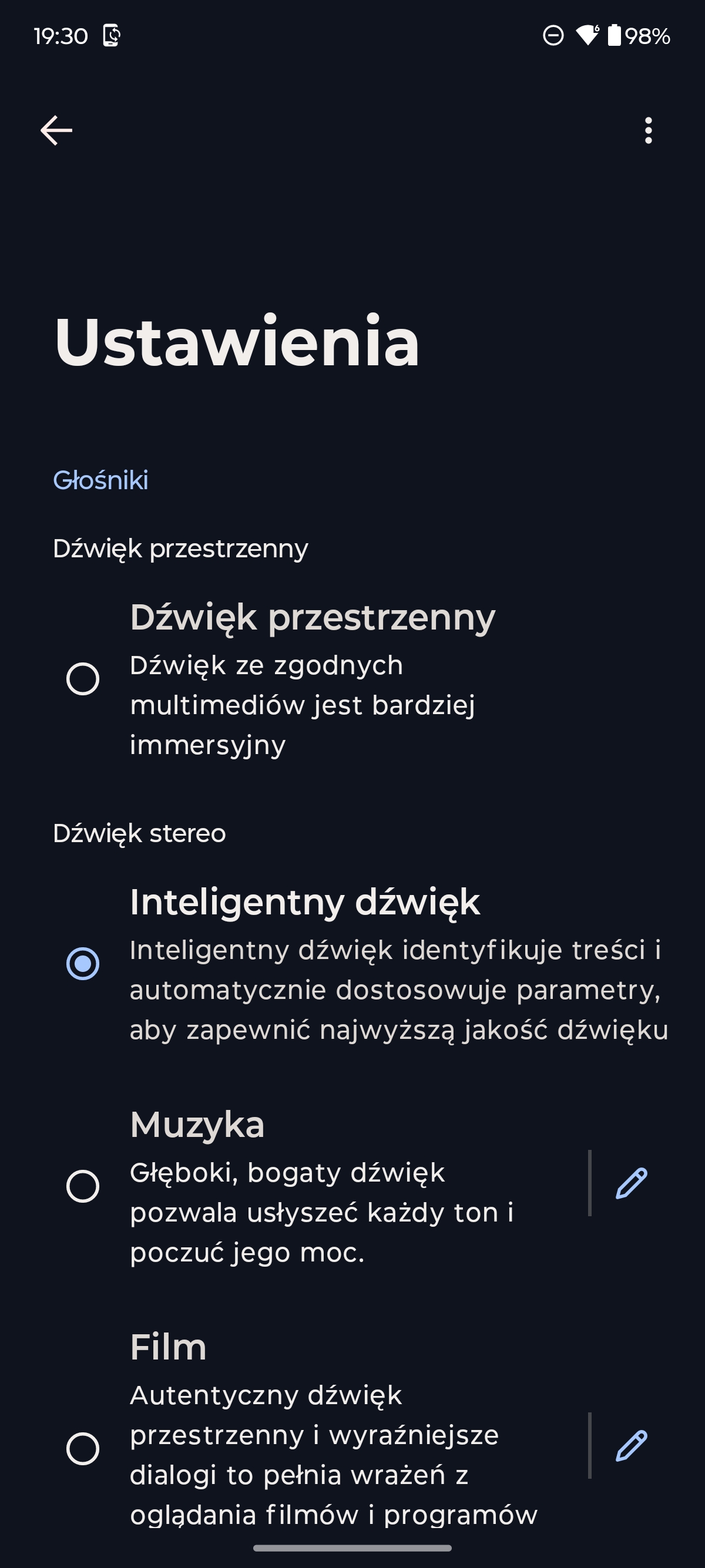Screen dimensions: 705x1568
Task: Open the three-dot overflow menu
Action: tap(649, 130)
